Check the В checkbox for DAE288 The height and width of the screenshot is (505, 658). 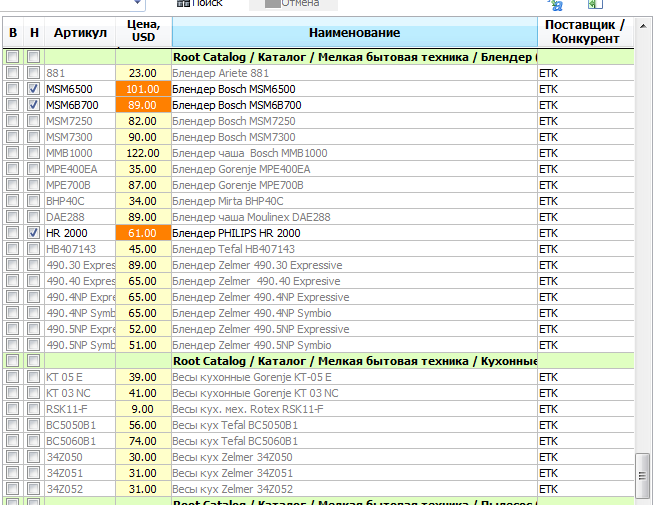pyautogui.click(x=13, y=217)
